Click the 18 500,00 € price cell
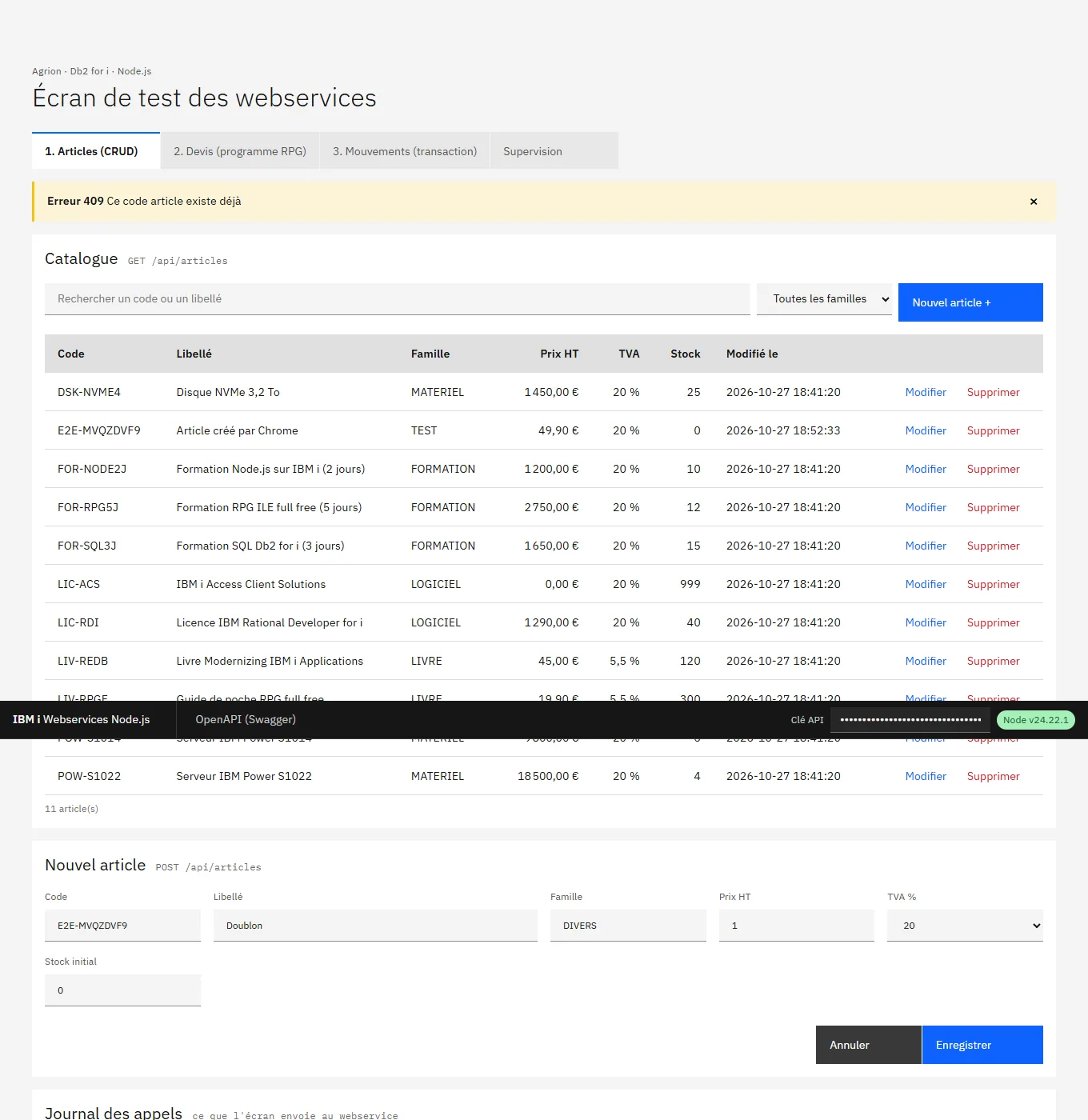 point(548,776)
